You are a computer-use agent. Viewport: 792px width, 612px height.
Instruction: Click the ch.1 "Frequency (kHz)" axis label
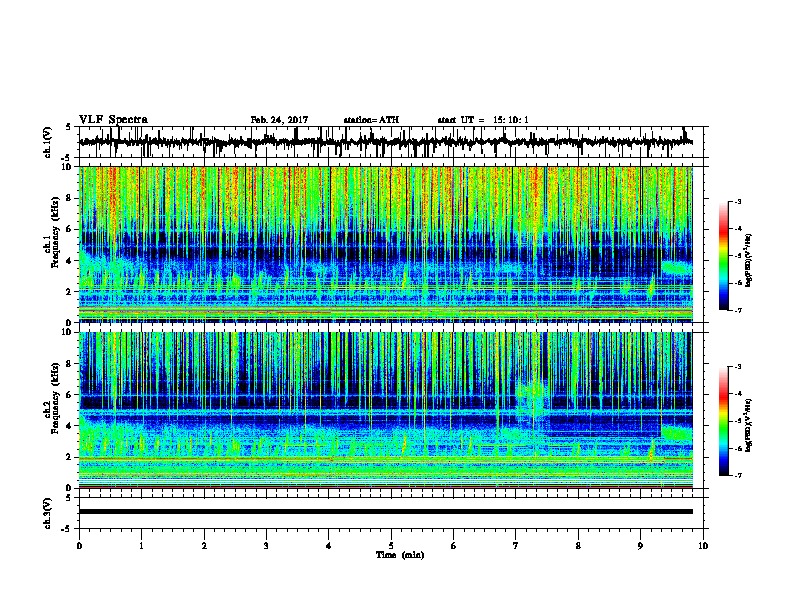(x=55, y=233)
